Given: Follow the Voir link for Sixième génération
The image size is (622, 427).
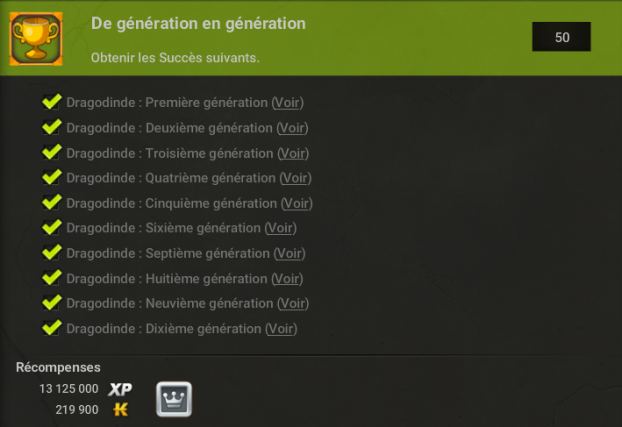Looking at the screenshot, I should tap(281, 228).
